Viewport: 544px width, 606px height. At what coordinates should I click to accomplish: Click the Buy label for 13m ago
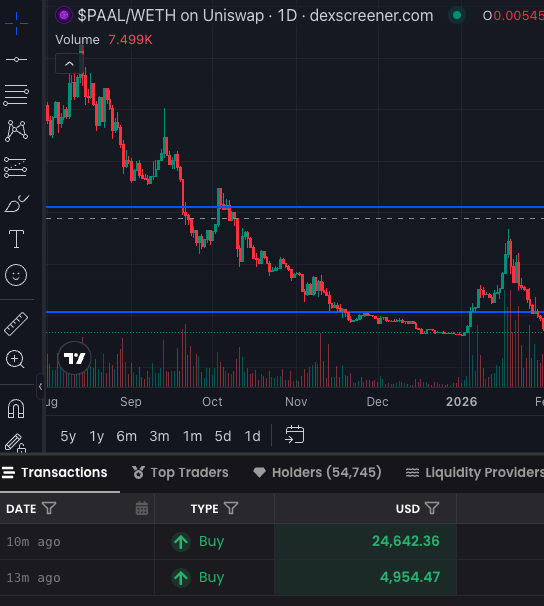coord(211,577)
